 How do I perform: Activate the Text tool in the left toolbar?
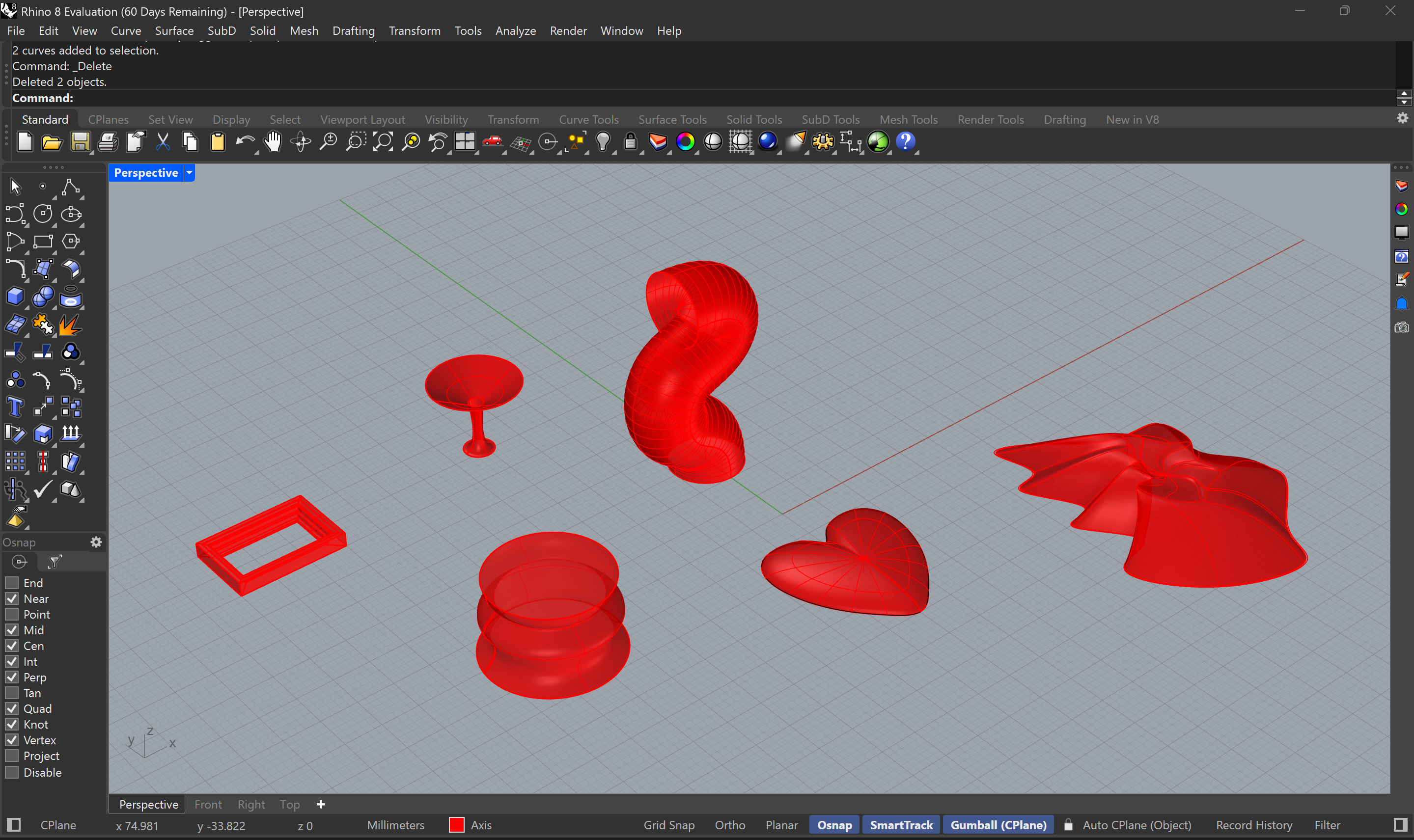[15, 406]
